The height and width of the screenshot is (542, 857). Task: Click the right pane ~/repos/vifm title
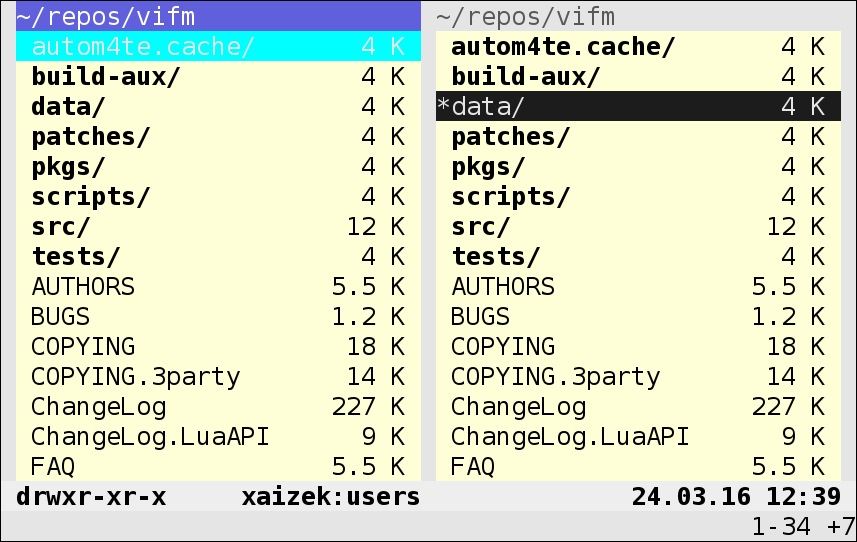(x=525, y=16)
